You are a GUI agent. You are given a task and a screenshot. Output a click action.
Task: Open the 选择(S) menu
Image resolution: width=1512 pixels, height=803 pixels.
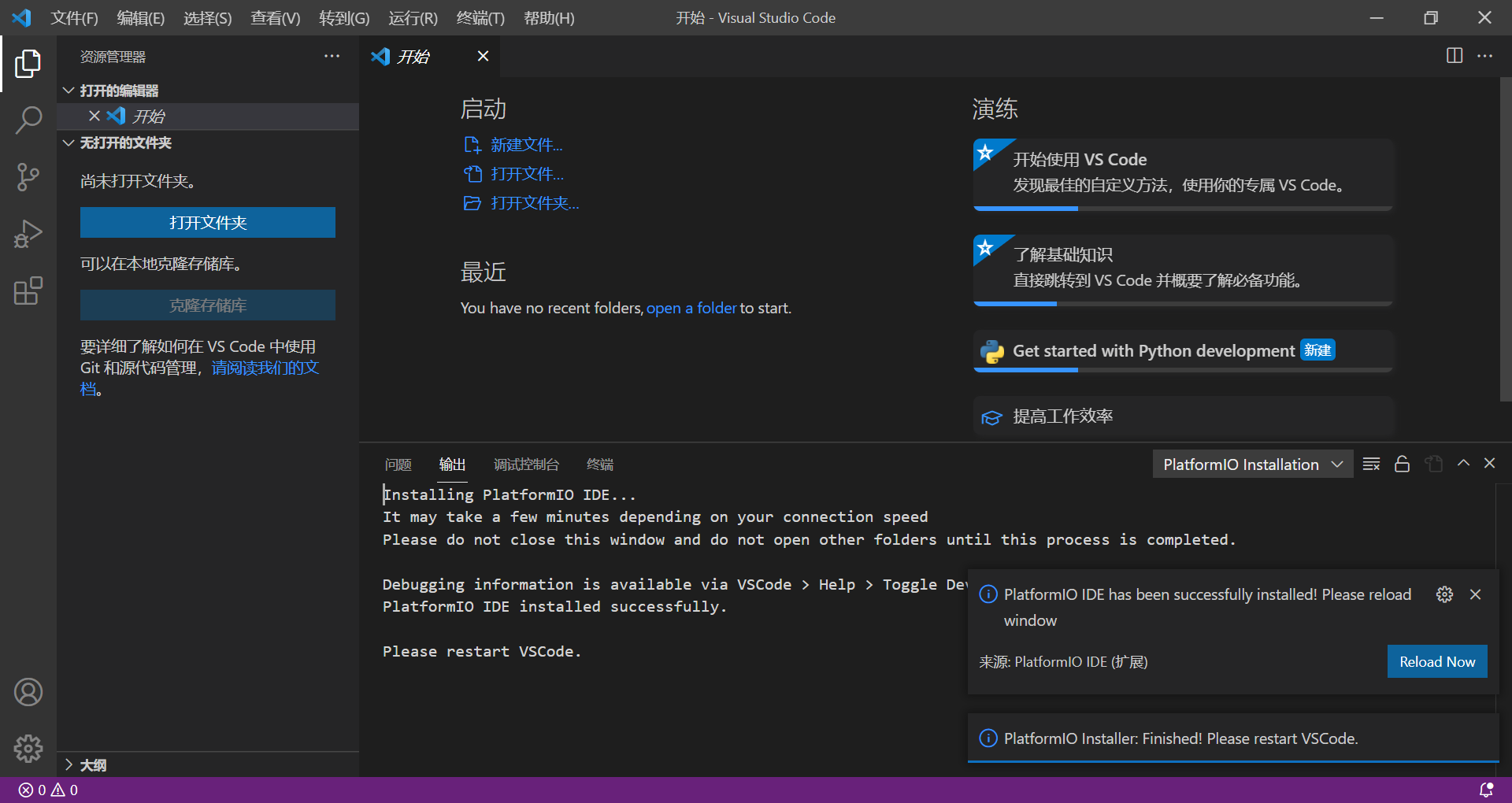[208, 18]
